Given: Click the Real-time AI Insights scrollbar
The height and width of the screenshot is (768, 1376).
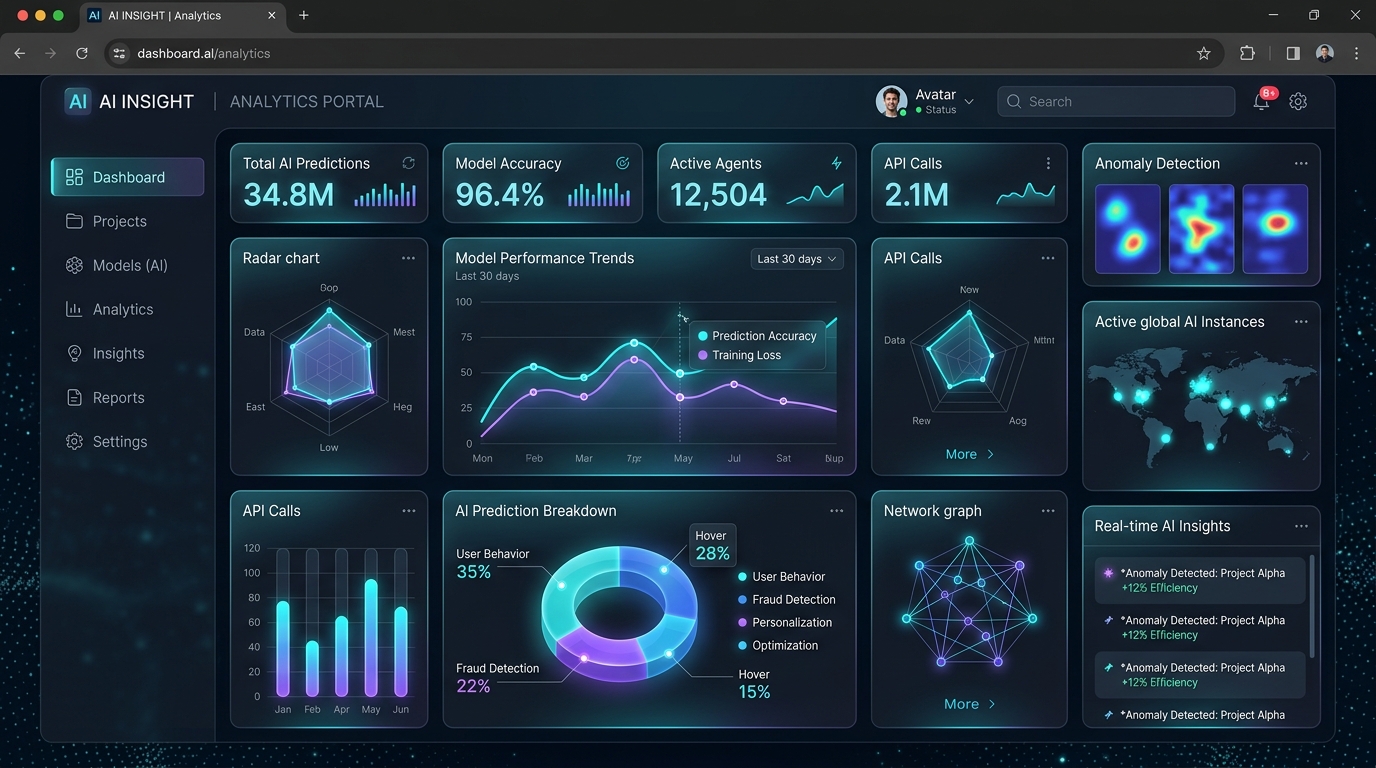Looking at the screenshot, I should coord(1311,606).
